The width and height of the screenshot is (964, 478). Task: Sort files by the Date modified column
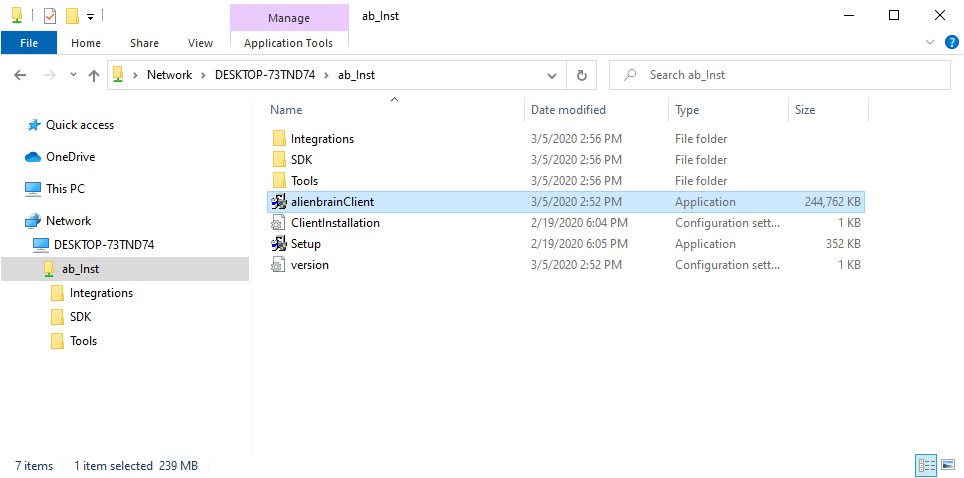pyautogui.click(x=568, y=110)
